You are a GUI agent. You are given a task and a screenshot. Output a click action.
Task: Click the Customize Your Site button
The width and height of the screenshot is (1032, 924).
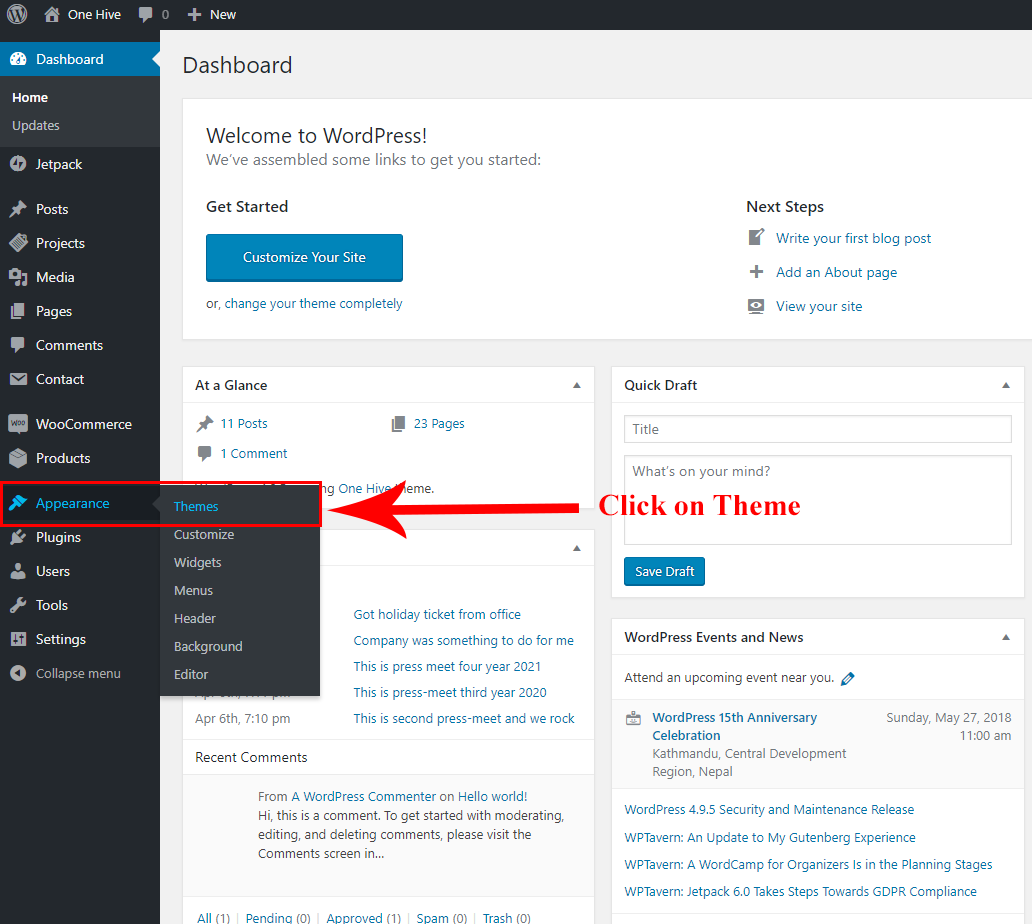click(x=304, y=258)
